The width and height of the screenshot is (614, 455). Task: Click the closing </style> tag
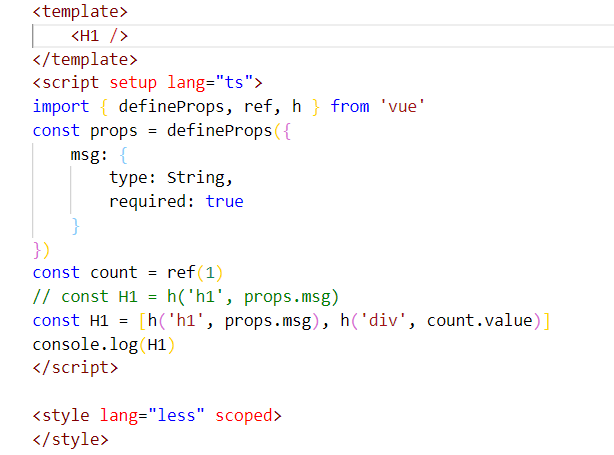pyautogui.click(x=70, y=439)
